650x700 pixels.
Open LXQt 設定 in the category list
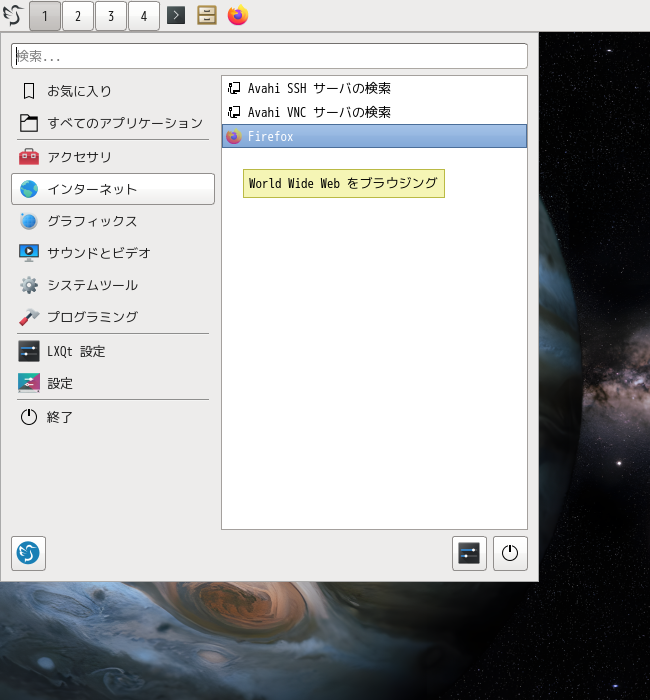[113, 351]
